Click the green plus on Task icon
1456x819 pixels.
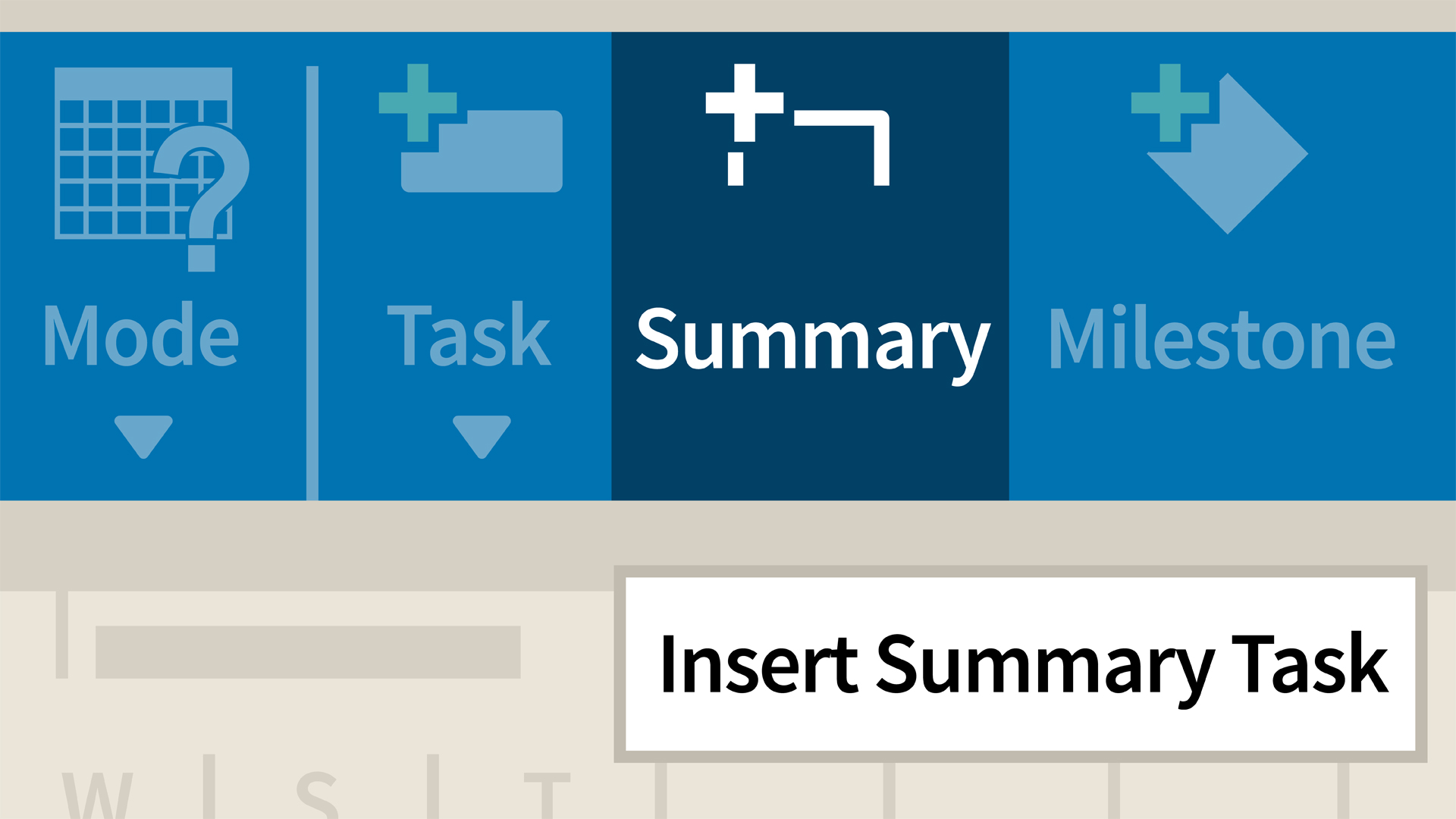[417, 102]
